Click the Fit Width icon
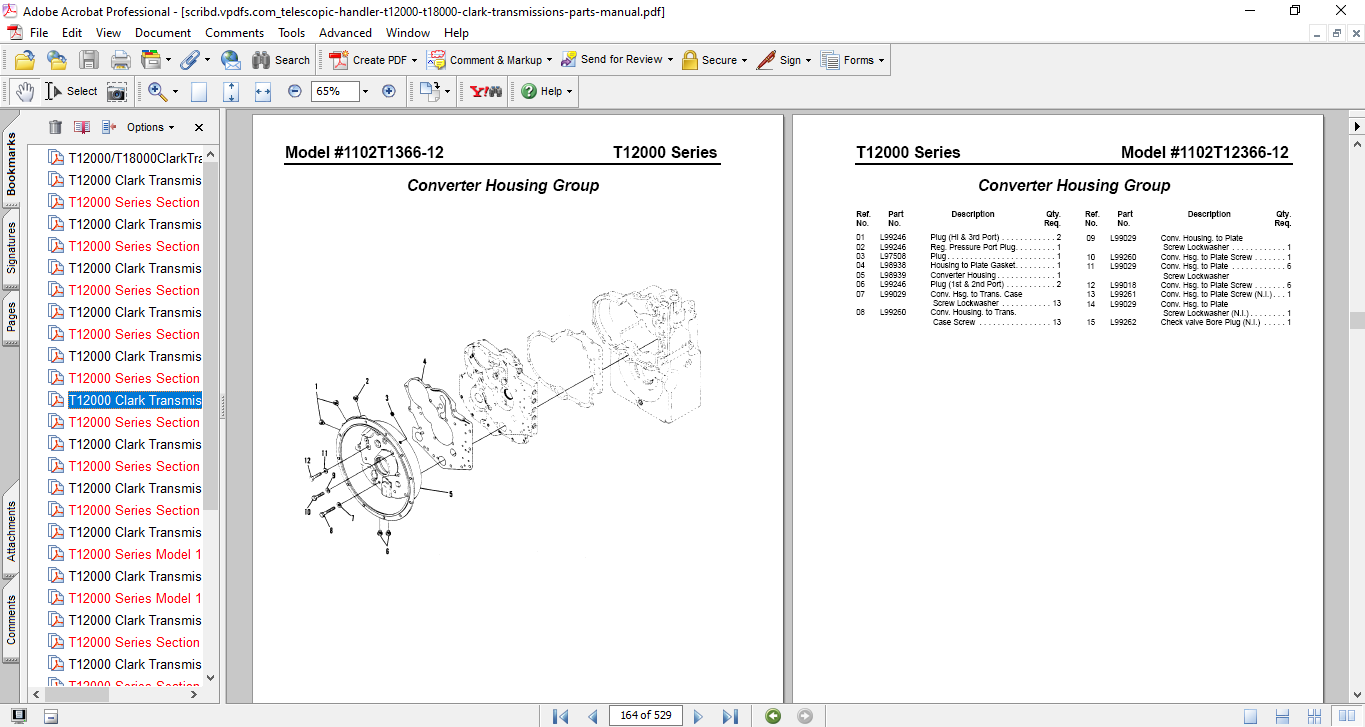Screen dimensions: 1365x727 coord(263,91)
